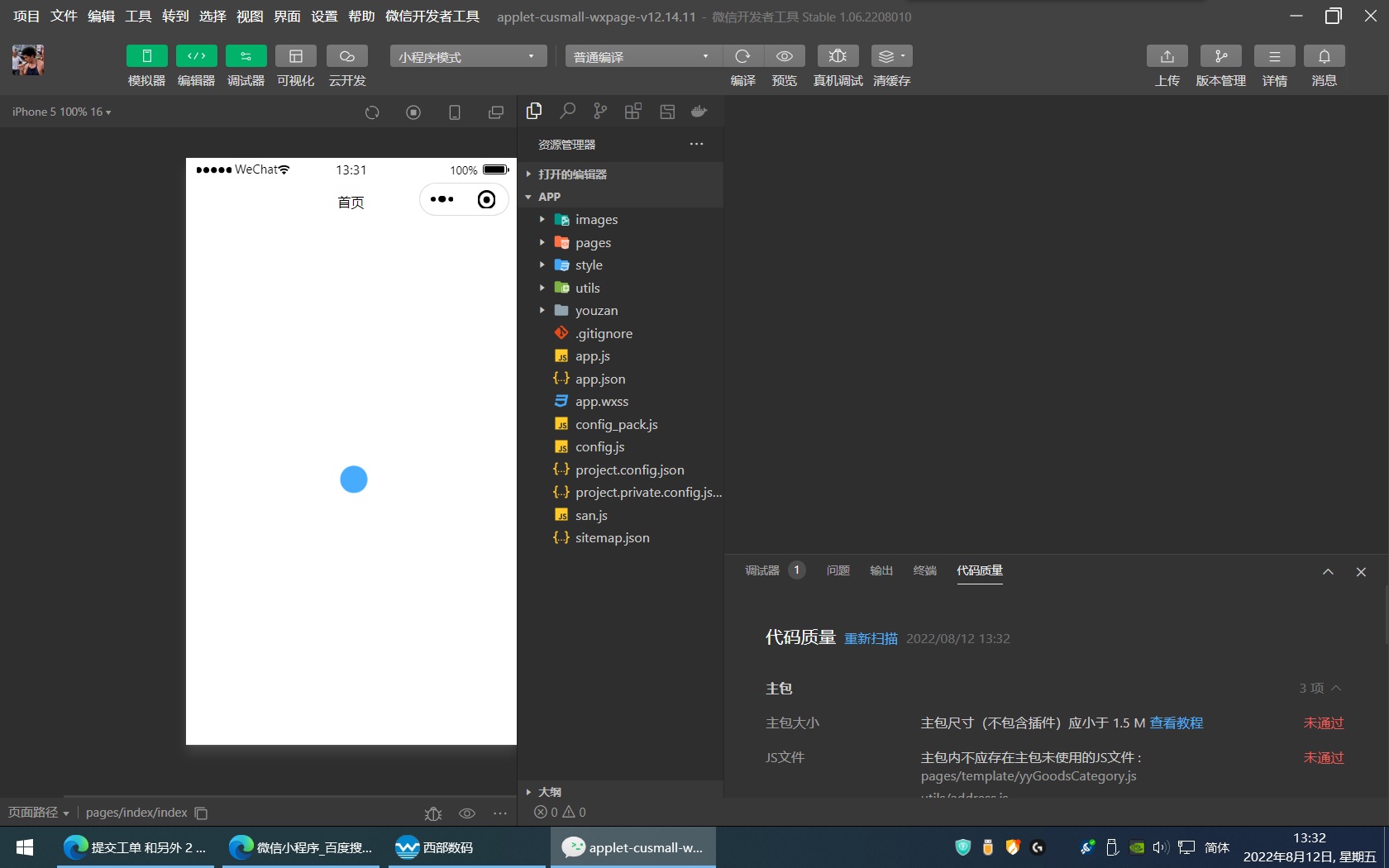Toggle the simulator panel button
The width and height of the screenshot is (1389, 868).
click(x=146, y=56)
